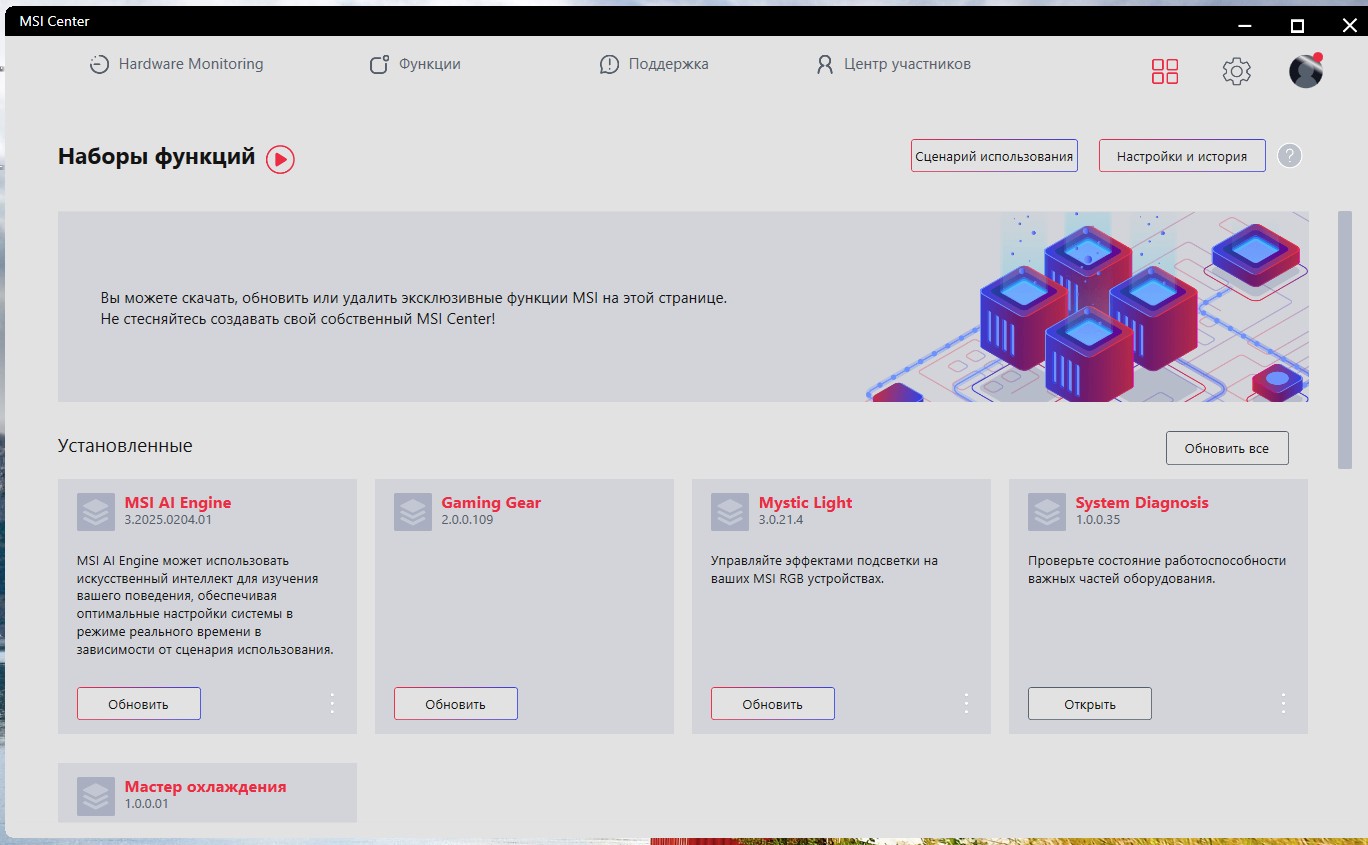1368x845 pixels.
Task: Click the Mystic Light module icon
Action: [x=730, y=512]
